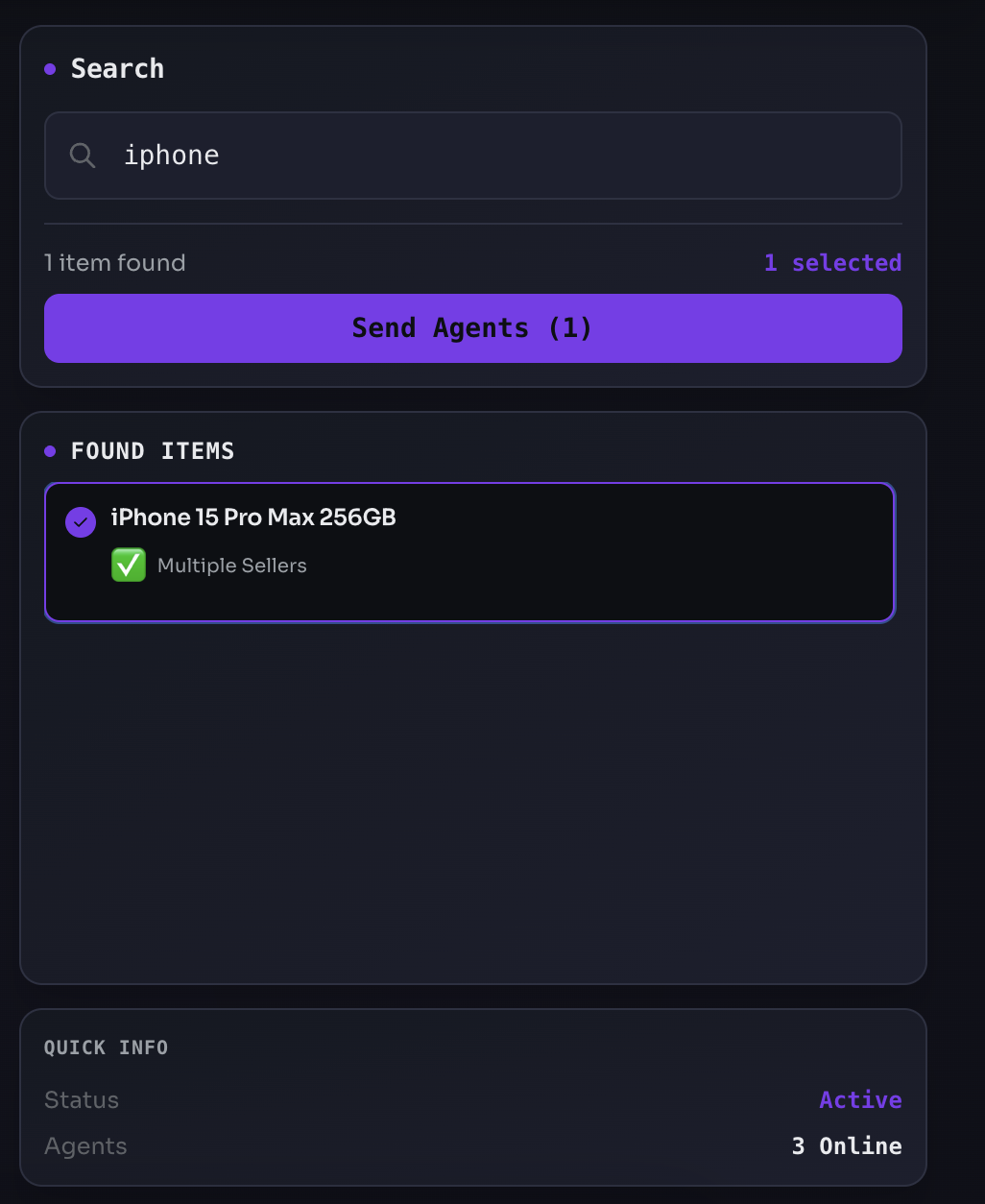Screen dimensions: 985x1204
Task: Click the Multiple Sellers label
Action: [232, 566]
